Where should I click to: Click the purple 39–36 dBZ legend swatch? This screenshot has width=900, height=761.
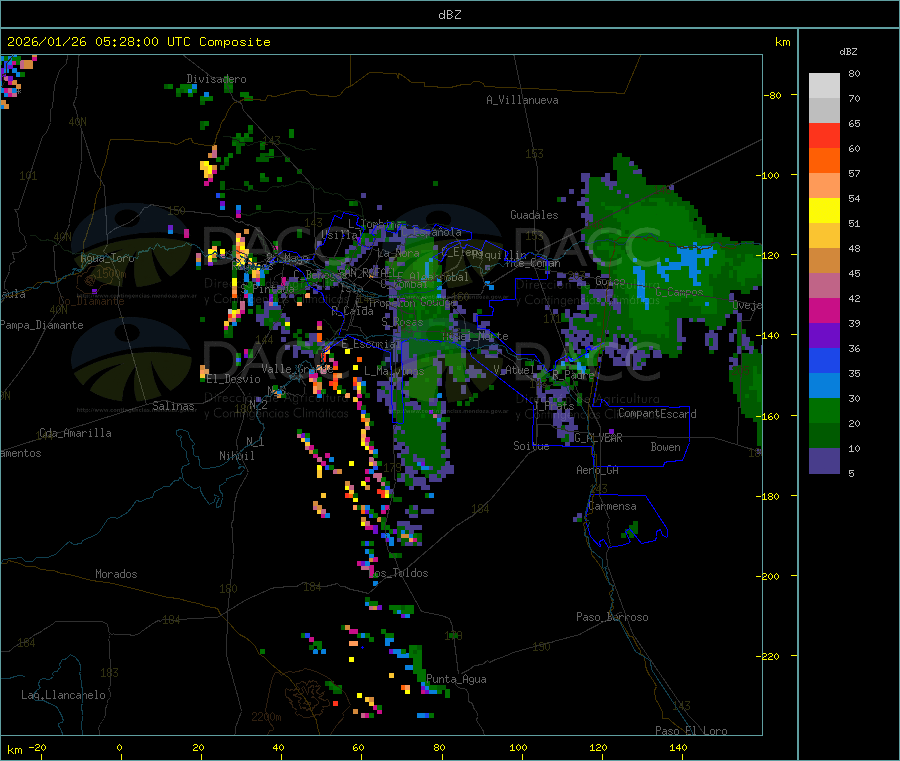coord(824,336)
